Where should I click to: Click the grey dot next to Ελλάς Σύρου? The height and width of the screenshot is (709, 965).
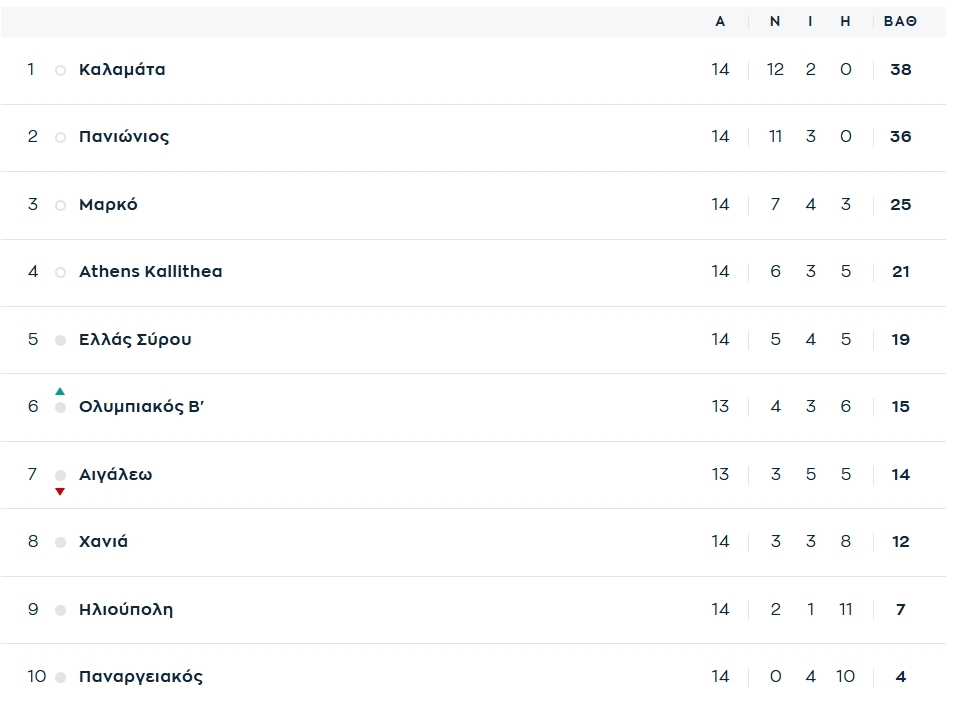pyautogui.click(x=60, y=340)
